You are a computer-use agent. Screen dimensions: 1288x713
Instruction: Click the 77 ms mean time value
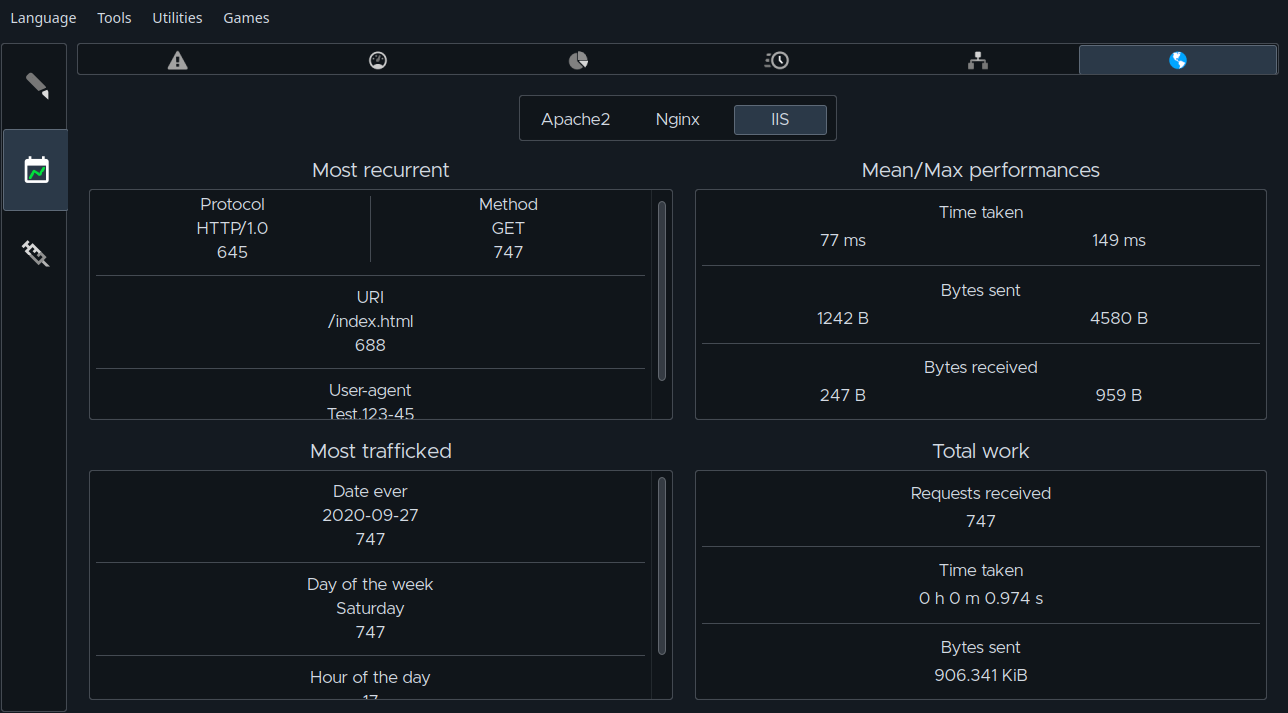pos(843,240)
